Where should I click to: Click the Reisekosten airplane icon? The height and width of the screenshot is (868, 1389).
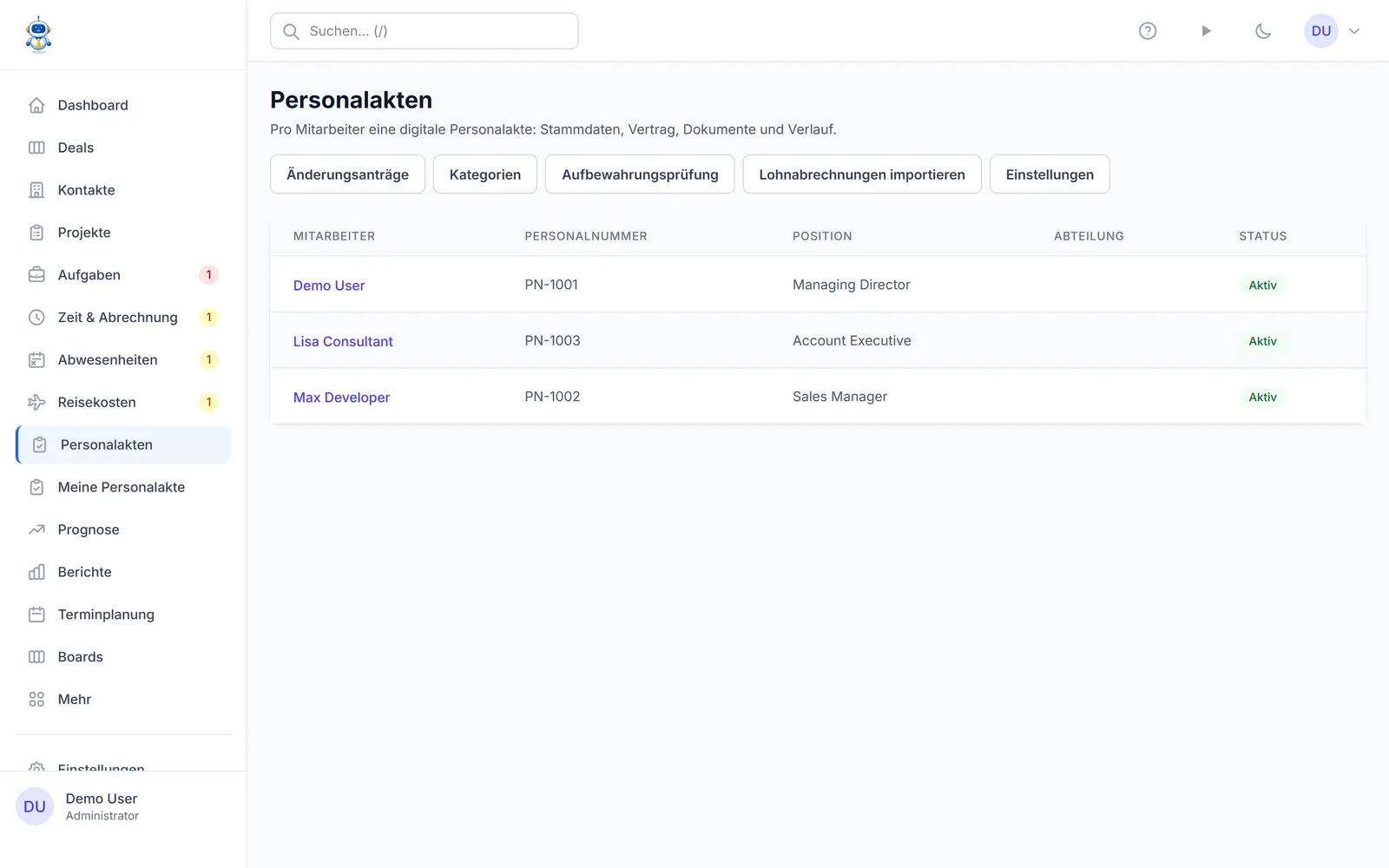pyautogui.click(x=36, y=403)
